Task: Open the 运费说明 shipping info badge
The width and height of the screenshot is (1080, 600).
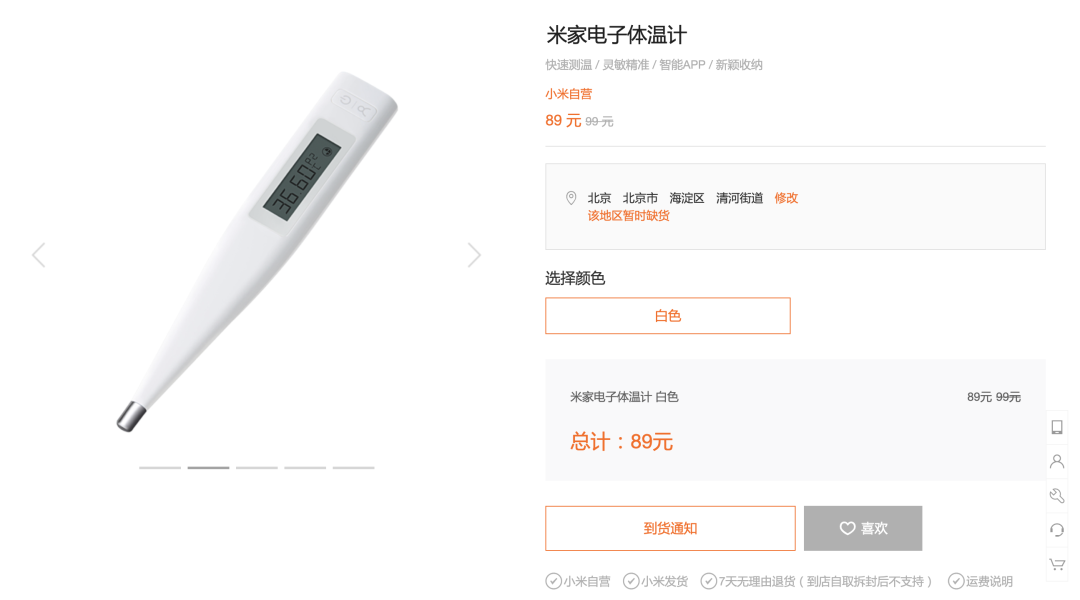Action: tap(980, 581)
